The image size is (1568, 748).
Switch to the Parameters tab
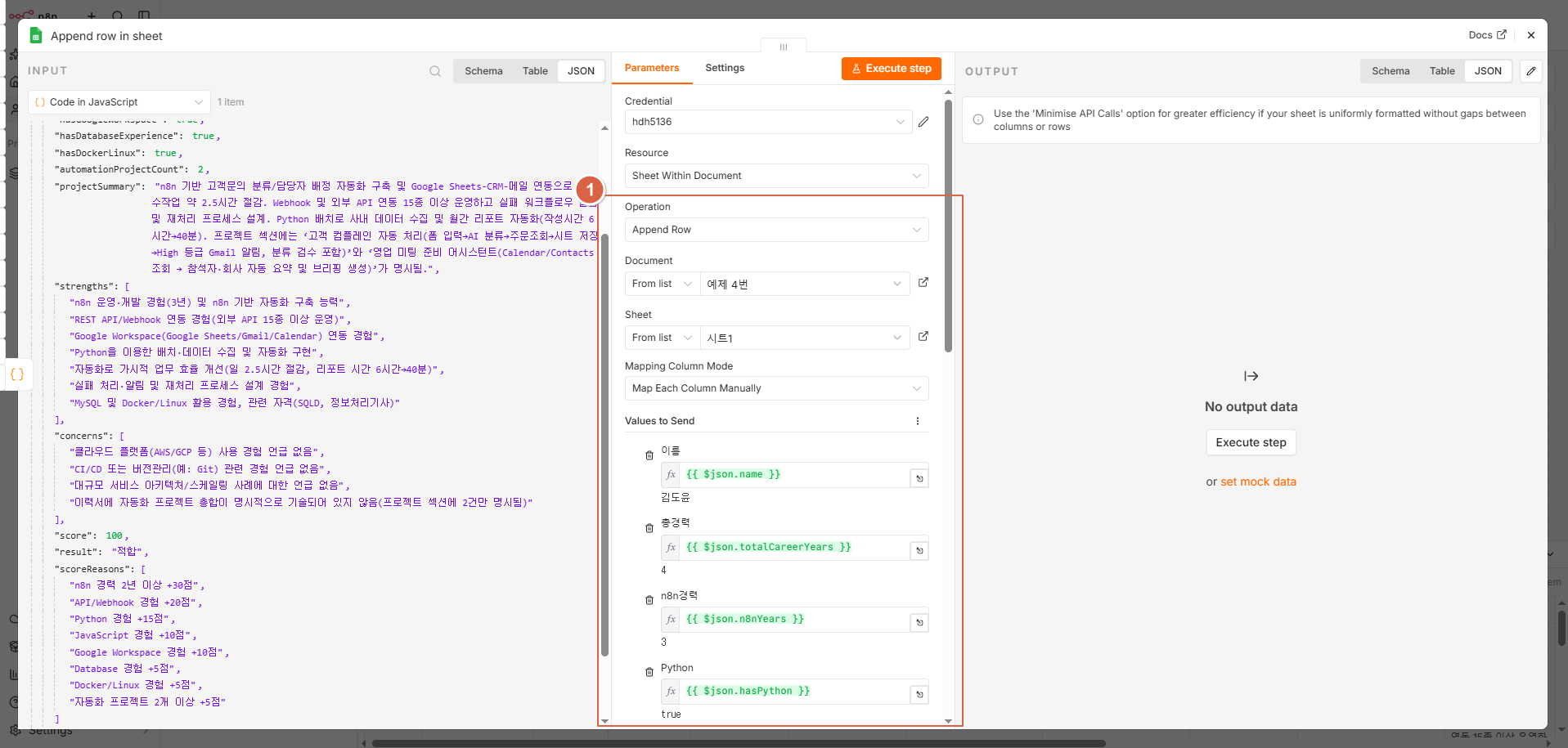pos(652,68)
